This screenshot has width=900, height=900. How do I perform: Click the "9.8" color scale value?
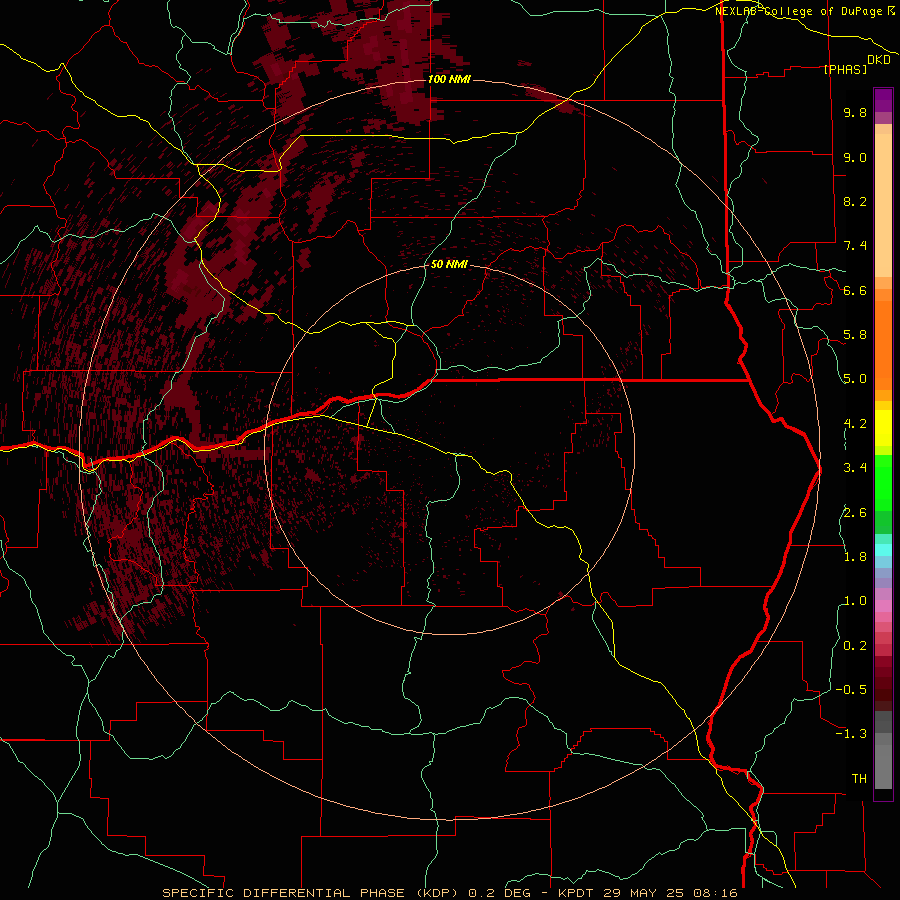[855, 112]
